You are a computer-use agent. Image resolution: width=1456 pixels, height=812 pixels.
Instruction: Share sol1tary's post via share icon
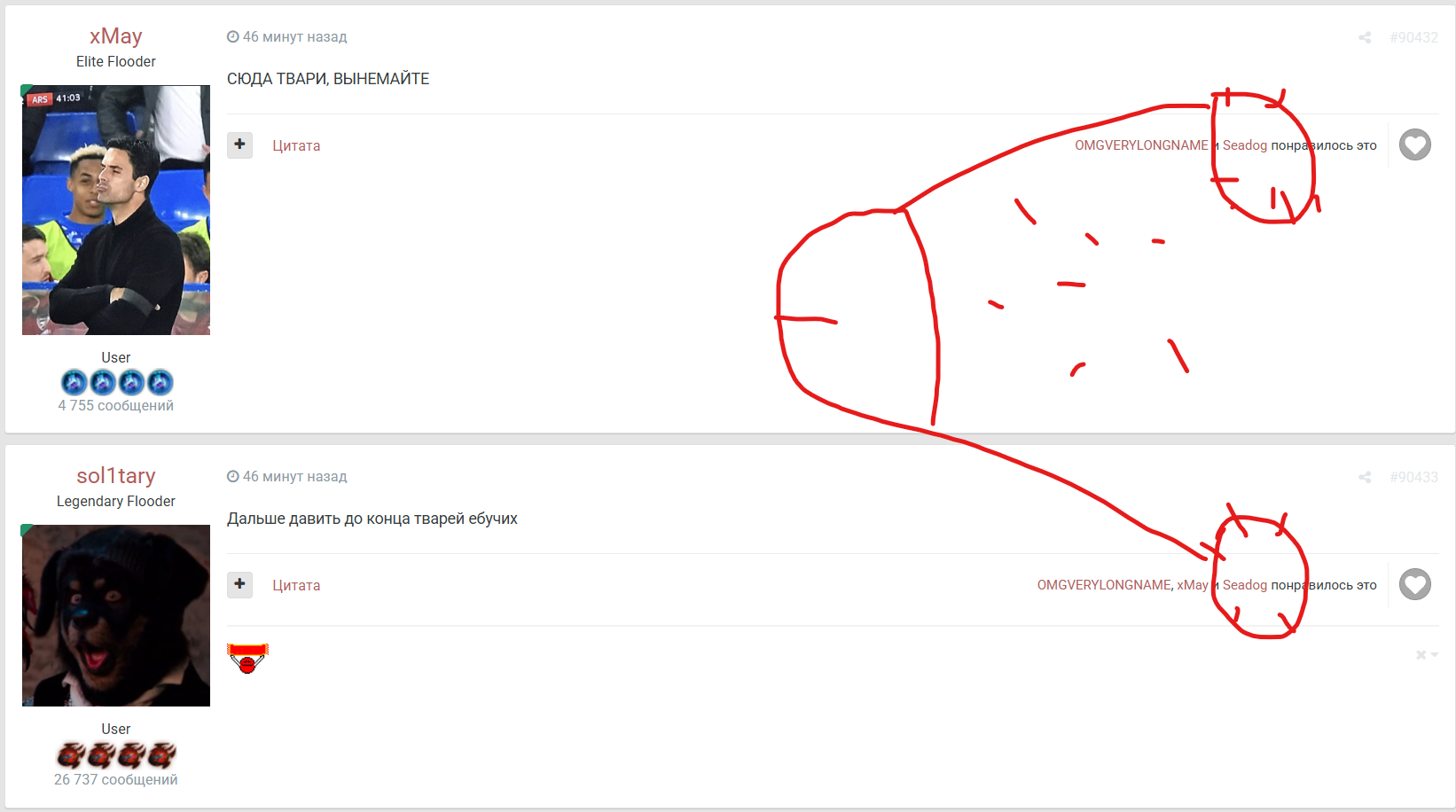1365,477
